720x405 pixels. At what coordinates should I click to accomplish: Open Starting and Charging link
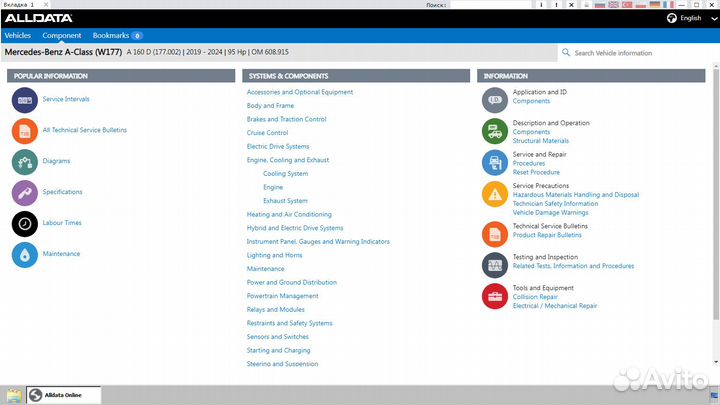[x=278, y=350]
